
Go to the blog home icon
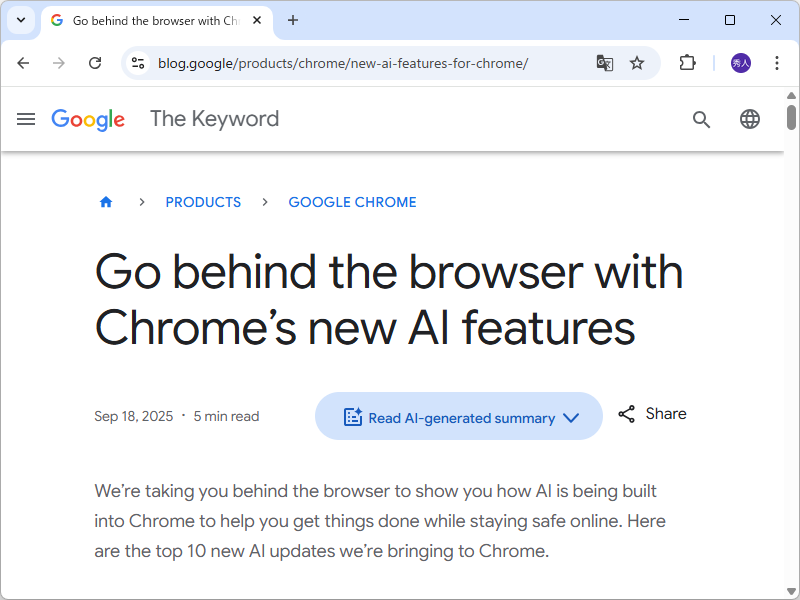point(106,202)
